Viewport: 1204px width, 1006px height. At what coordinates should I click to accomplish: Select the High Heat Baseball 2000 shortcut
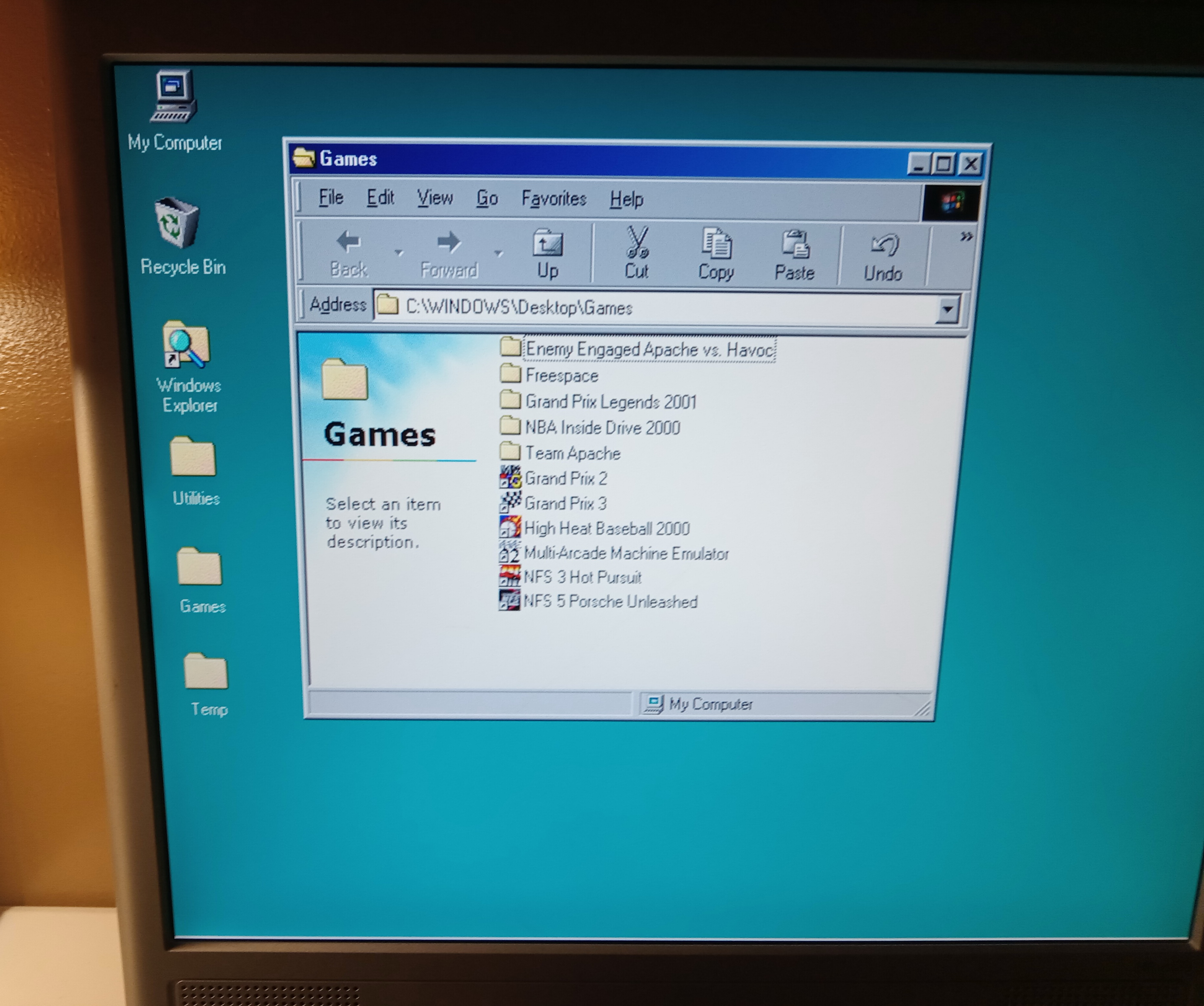pyautogui.click(x=606, y=528)
